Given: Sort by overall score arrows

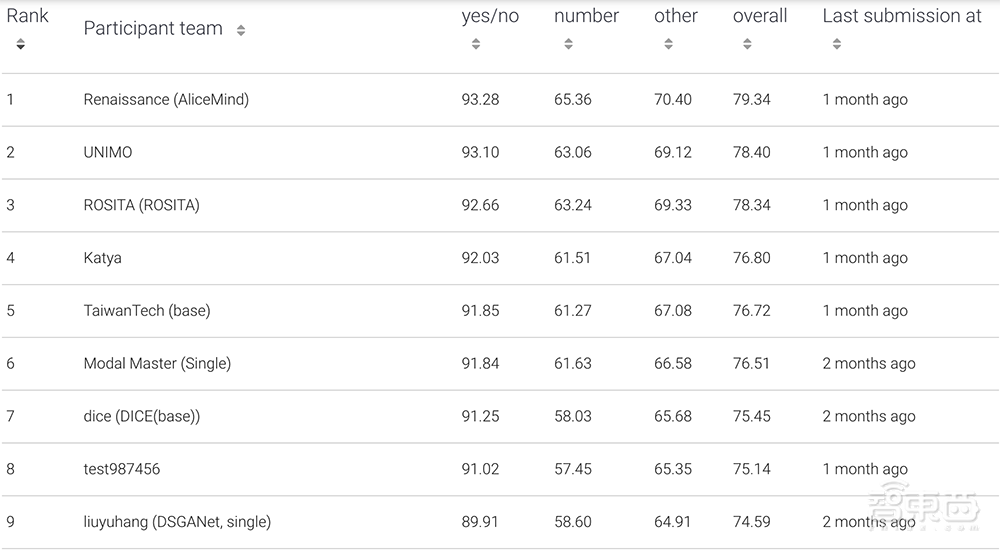Looking at the screenshot, I should [x=747, y=44].
